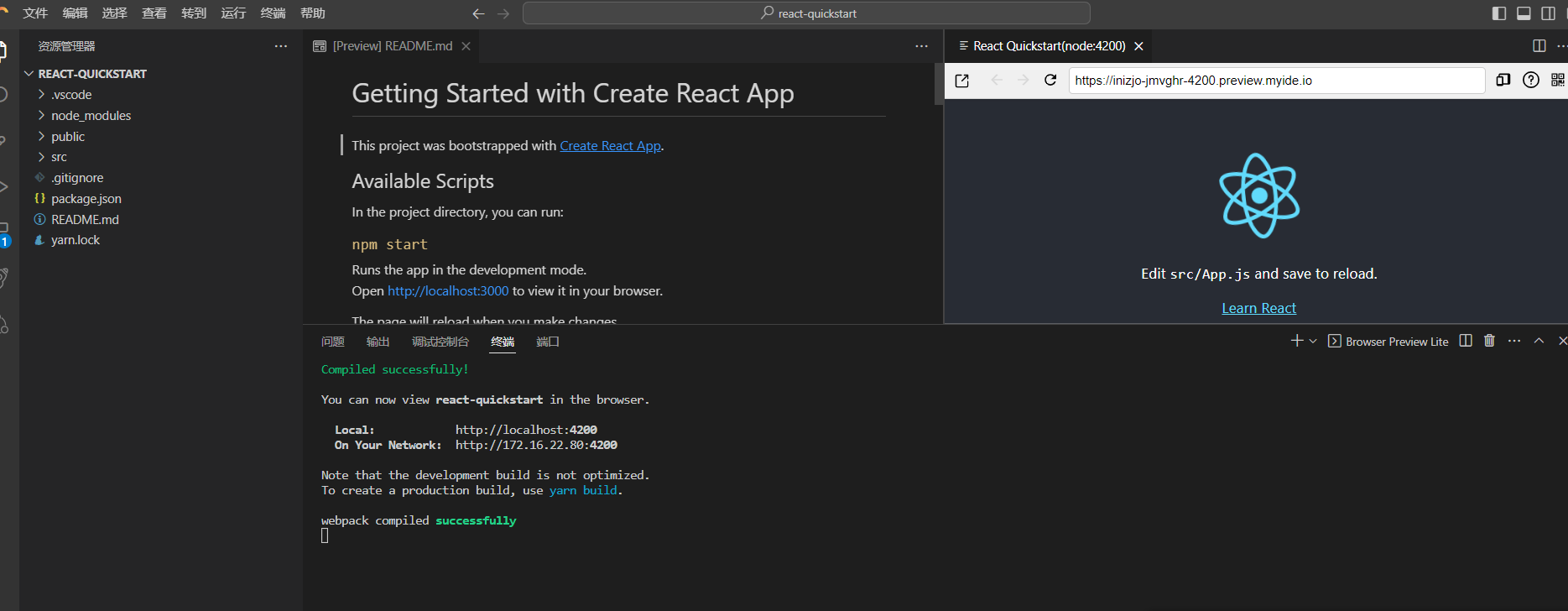The height and width of the screenshot is (611, 1568).
Task: Click the navigate forward arrow in title bar
Action: point(503,13)
